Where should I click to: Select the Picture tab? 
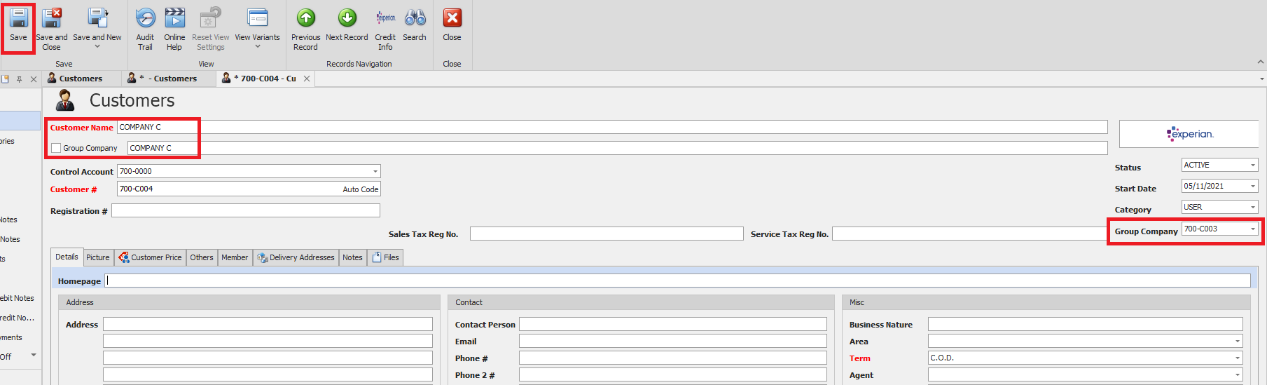point(98,257)
